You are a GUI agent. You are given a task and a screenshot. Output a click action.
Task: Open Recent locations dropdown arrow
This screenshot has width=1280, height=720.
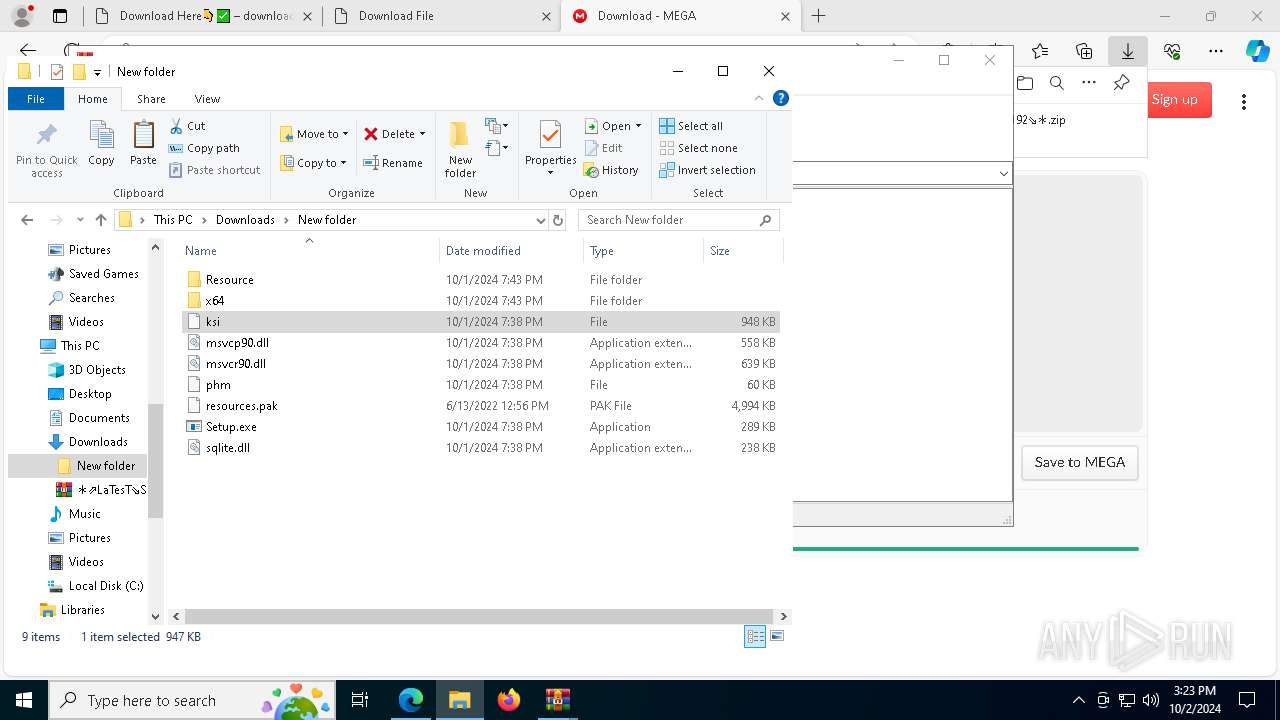point(80,220)
